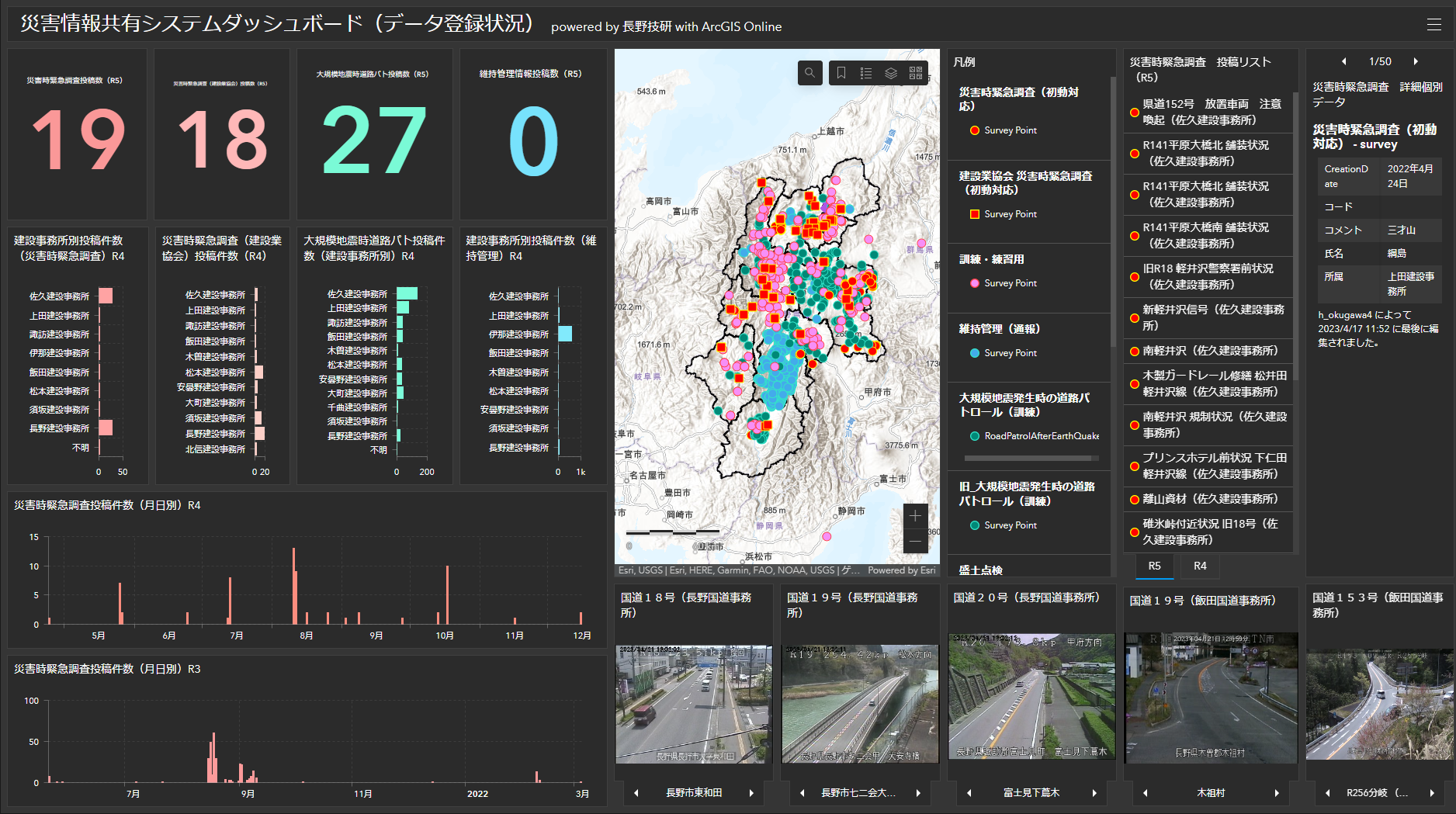
Task: Select the R5 tab in post list
Action: 1156,566
